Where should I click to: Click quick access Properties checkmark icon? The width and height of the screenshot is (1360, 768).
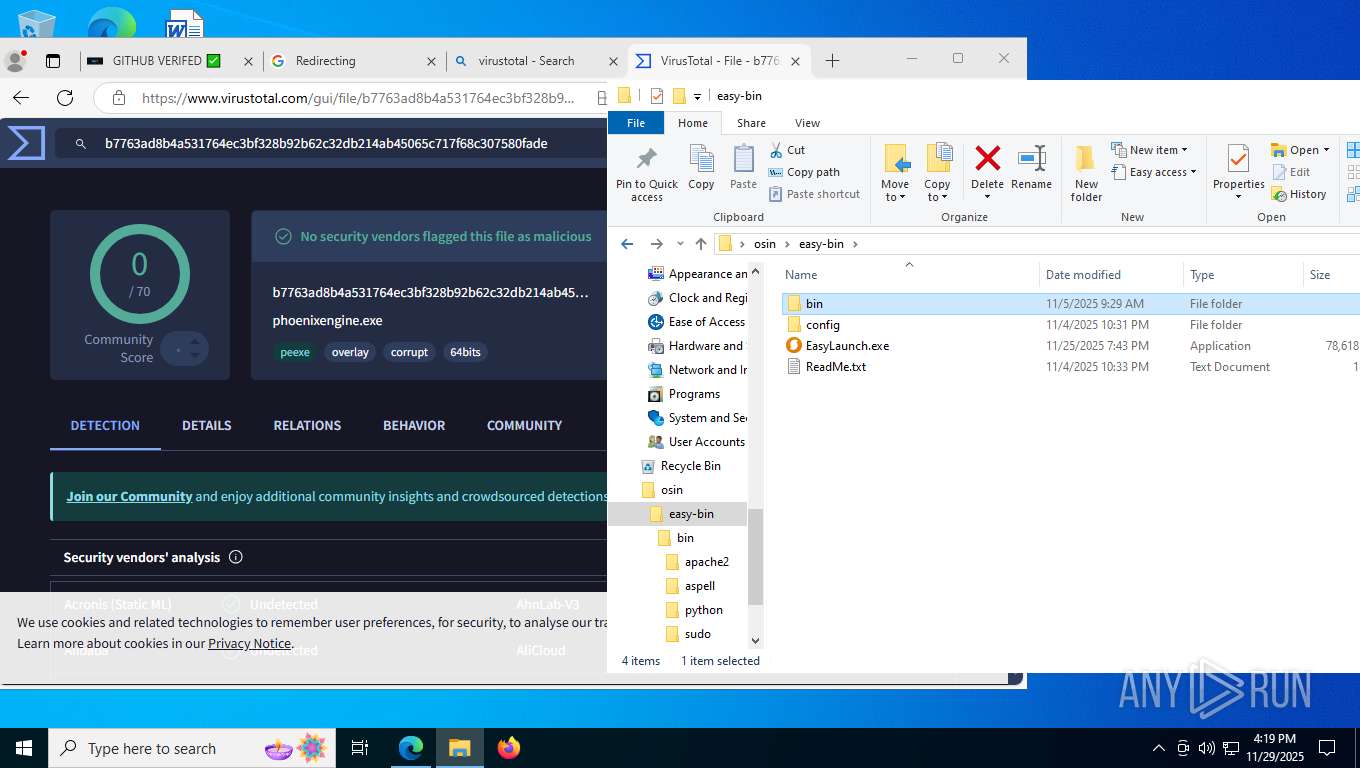[x=657, y=96]
